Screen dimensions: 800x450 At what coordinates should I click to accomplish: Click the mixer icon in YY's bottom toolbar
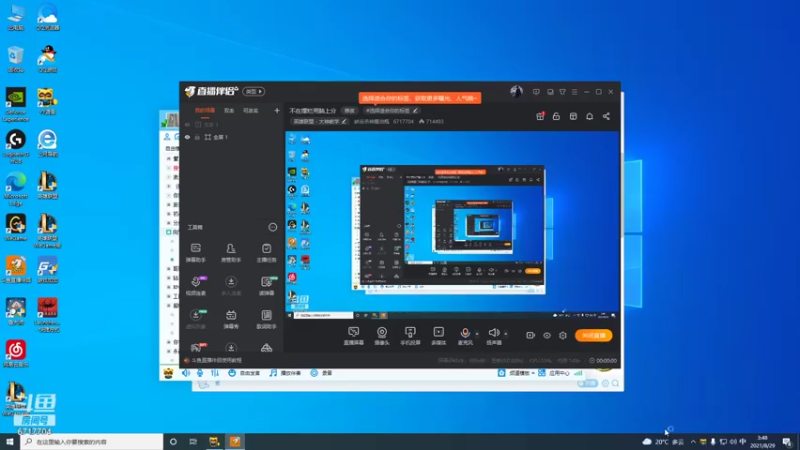pyautogui.click(x=215, y=373)
